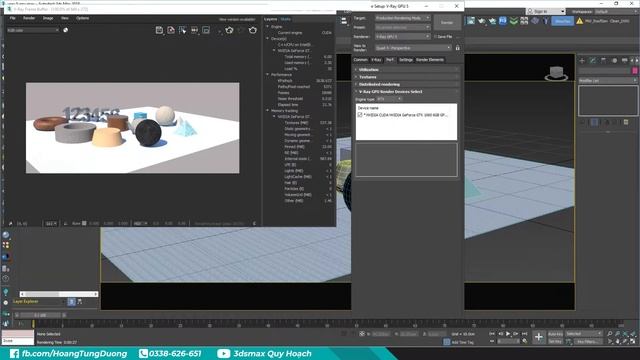Open File menu in V-Ray Frame Buffer
640x360 pixels.
[x=13, y=18]
